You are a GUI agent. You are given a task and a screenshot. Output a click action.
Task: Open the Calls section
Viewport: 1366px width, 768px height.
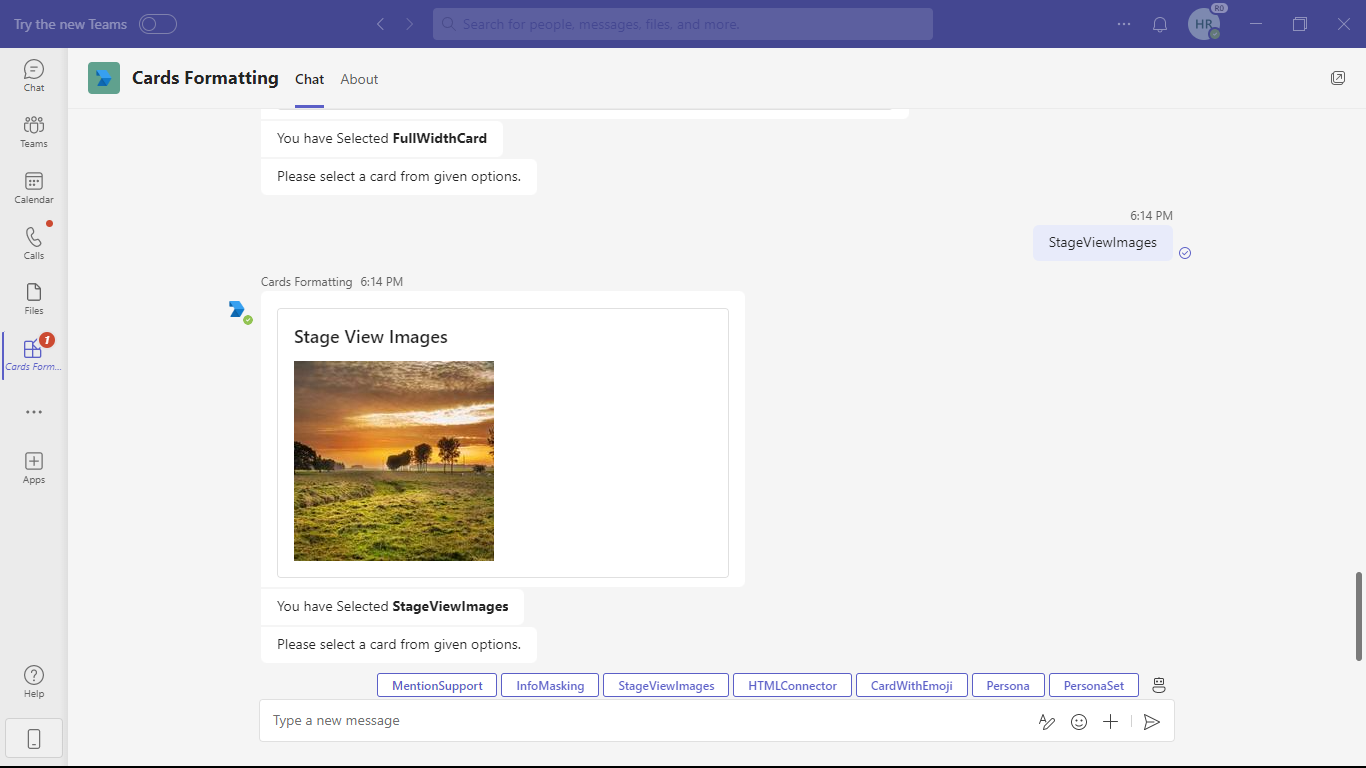coord(33,242)
